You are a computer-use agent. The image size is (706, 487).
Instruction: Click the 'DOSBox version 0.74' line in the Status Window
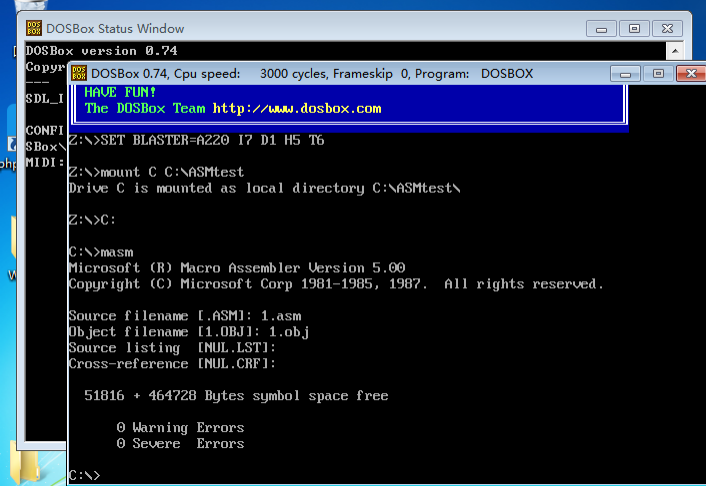coord(101,50)
